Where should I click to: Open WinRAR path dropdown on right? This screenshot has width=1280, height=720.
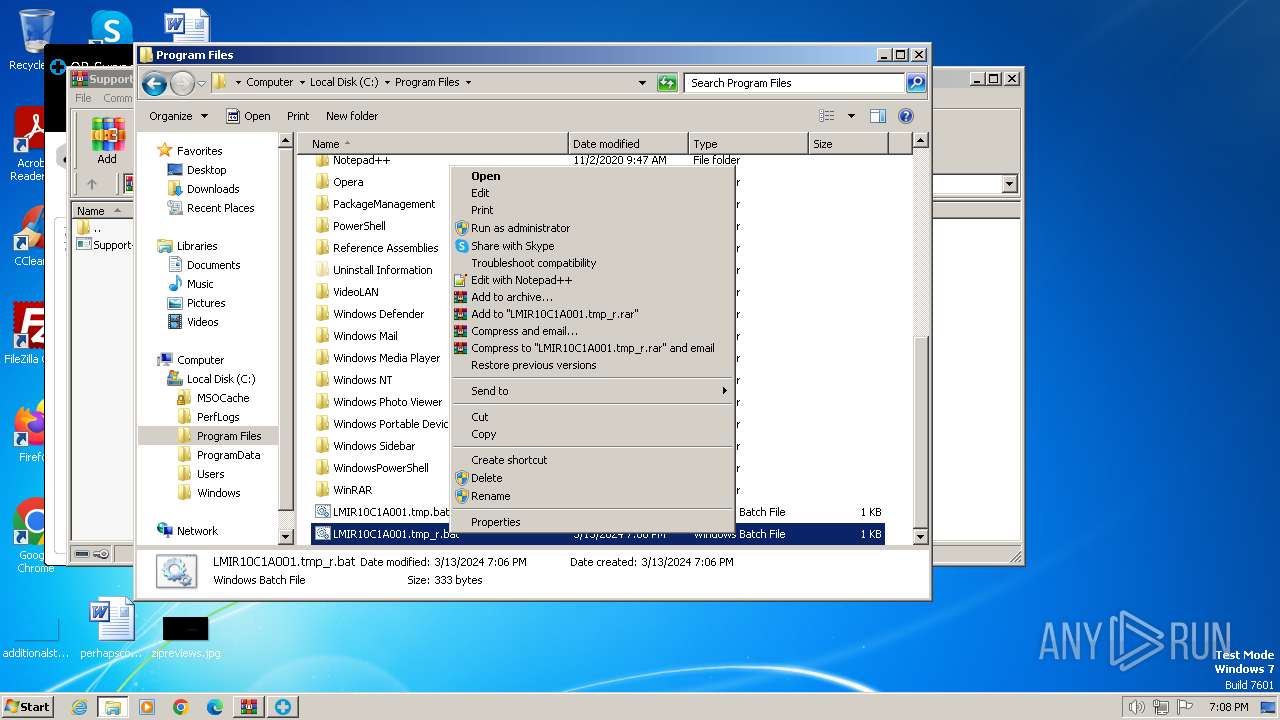[1009, 184]
